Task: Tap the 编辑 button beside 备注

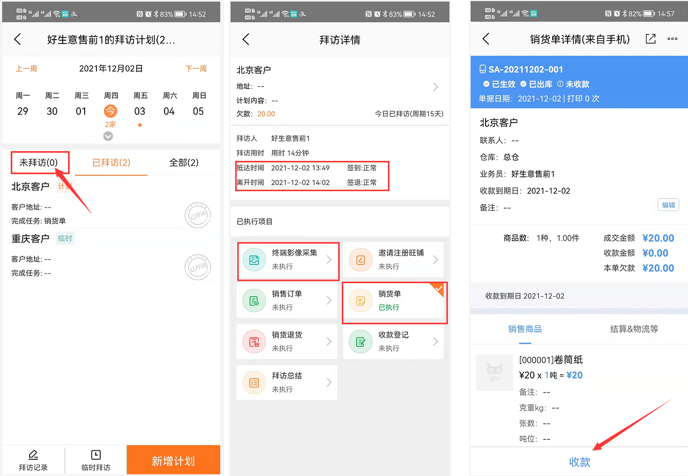Action: point(668,205)
